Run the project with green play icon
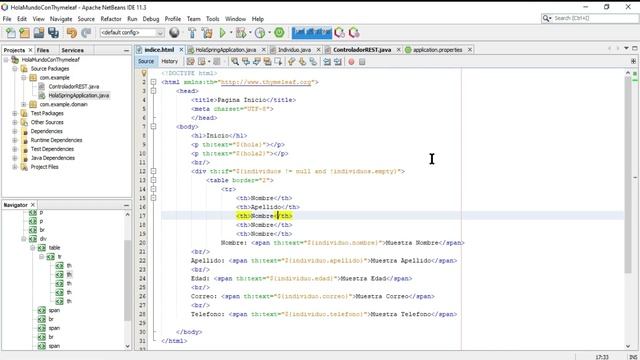This screenshot has width=640, height=360. click(222, 33)
